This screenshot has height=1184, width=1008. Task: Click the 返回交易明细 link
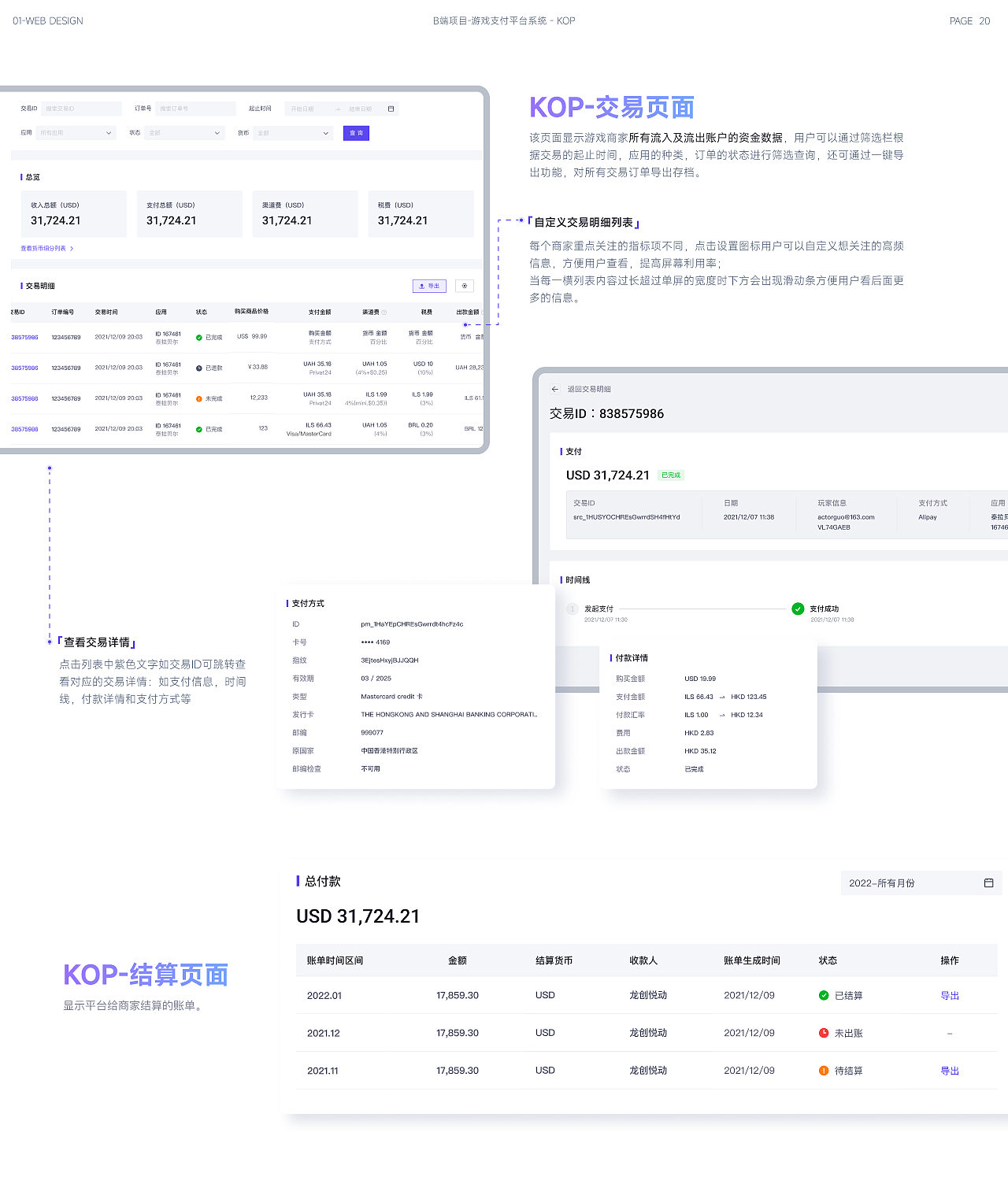pos(589,389)
